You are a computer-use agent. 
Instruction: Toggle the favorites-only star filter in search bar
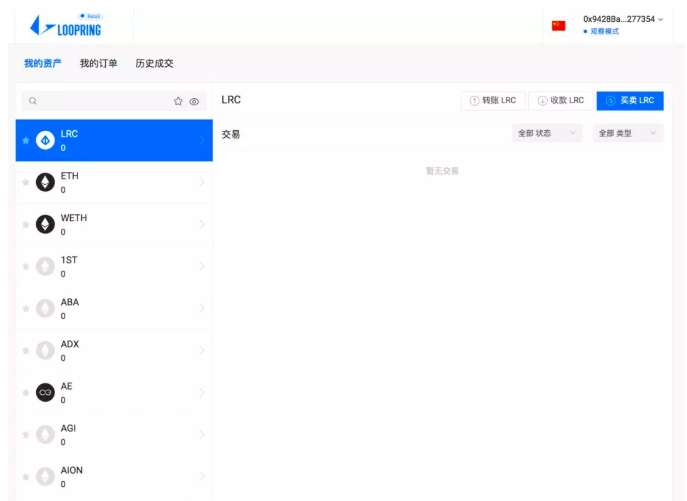[x=178, y=101]
